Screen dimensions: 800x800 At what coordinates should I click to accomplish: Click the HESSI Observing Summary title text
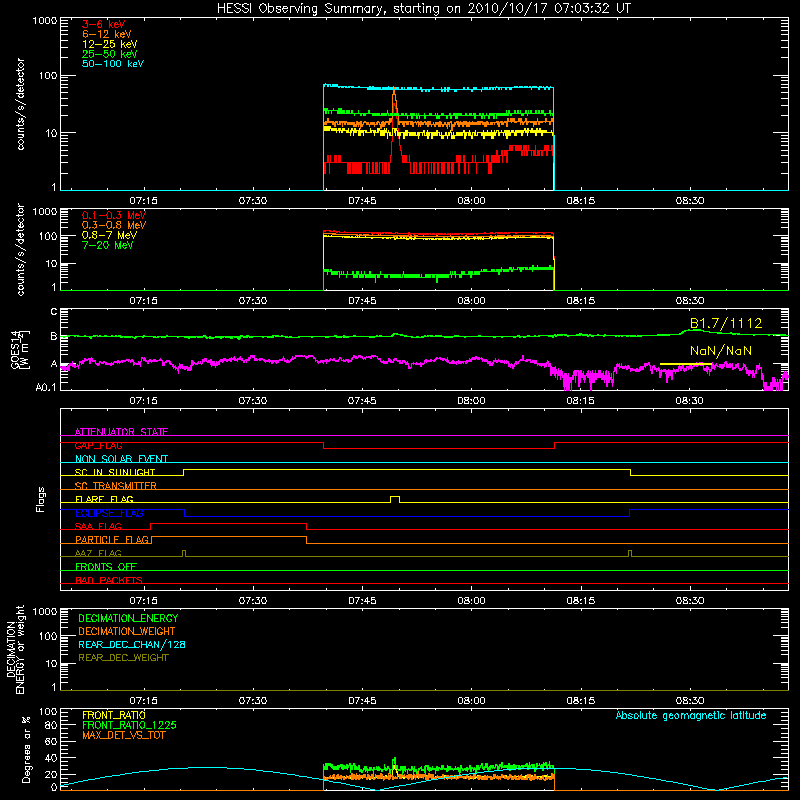423,9
